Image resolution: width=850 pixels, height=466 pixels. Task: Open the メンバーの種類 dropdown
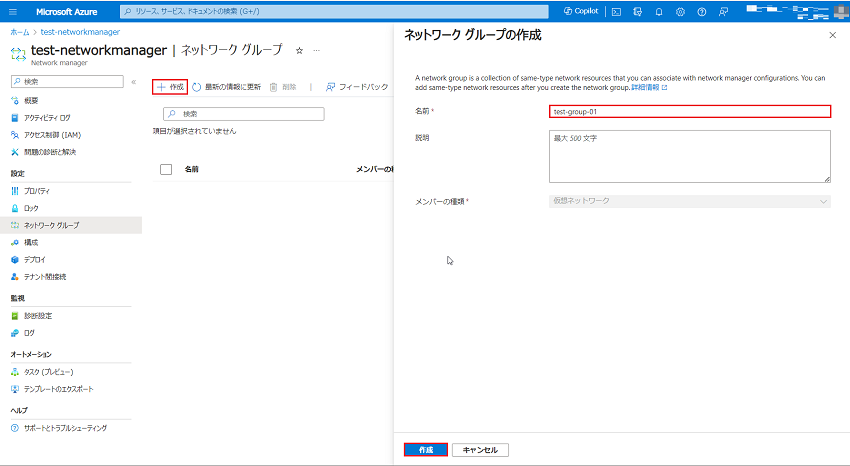pyautogui.click(x=690, y=201)
